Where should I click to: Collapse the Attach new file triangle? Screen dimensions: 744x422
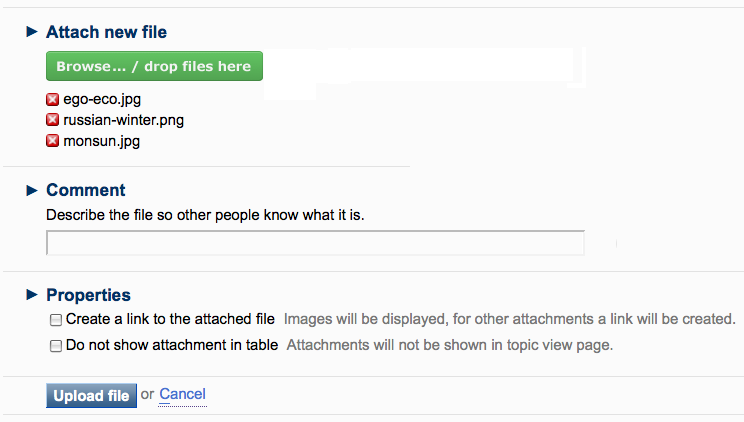[x=32, y=32]
